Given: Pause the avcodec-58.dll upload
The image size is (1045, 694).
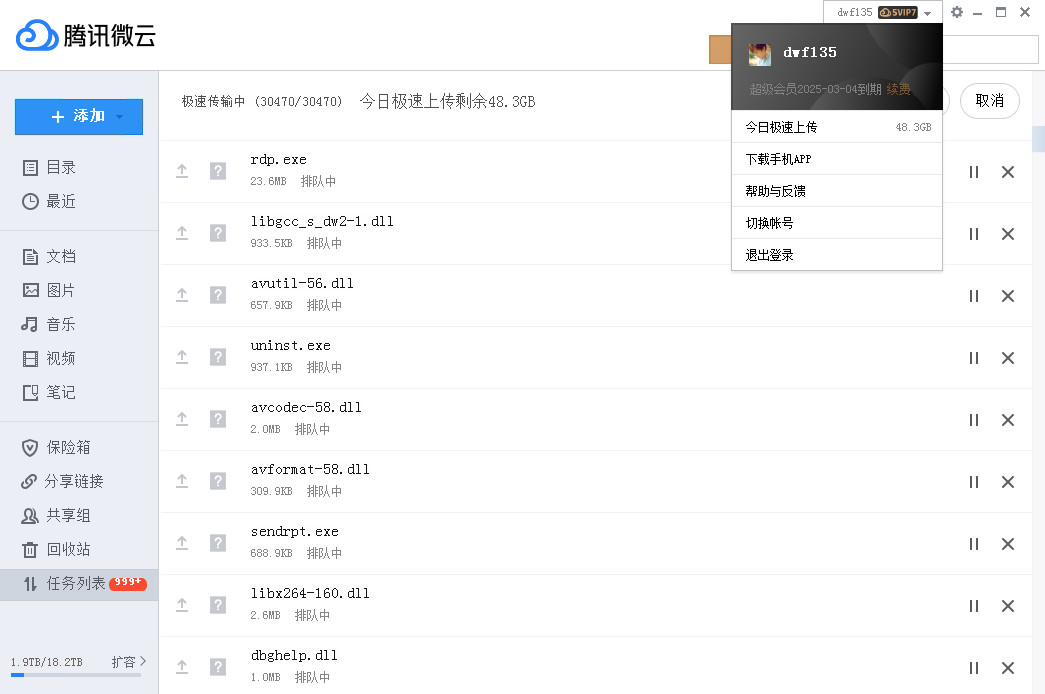Looking at the screenshot, I should click(974, 420).
